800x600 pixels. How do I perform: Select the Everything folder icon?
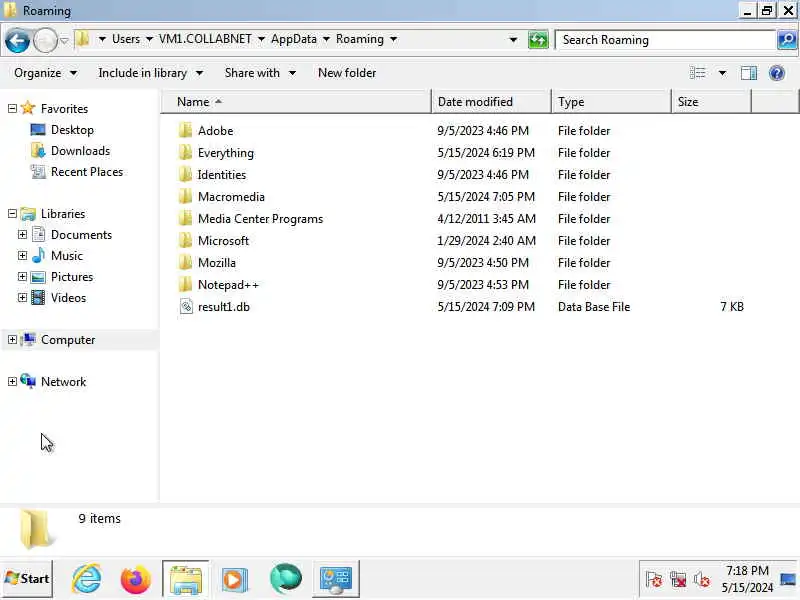[x=186, y=153]
